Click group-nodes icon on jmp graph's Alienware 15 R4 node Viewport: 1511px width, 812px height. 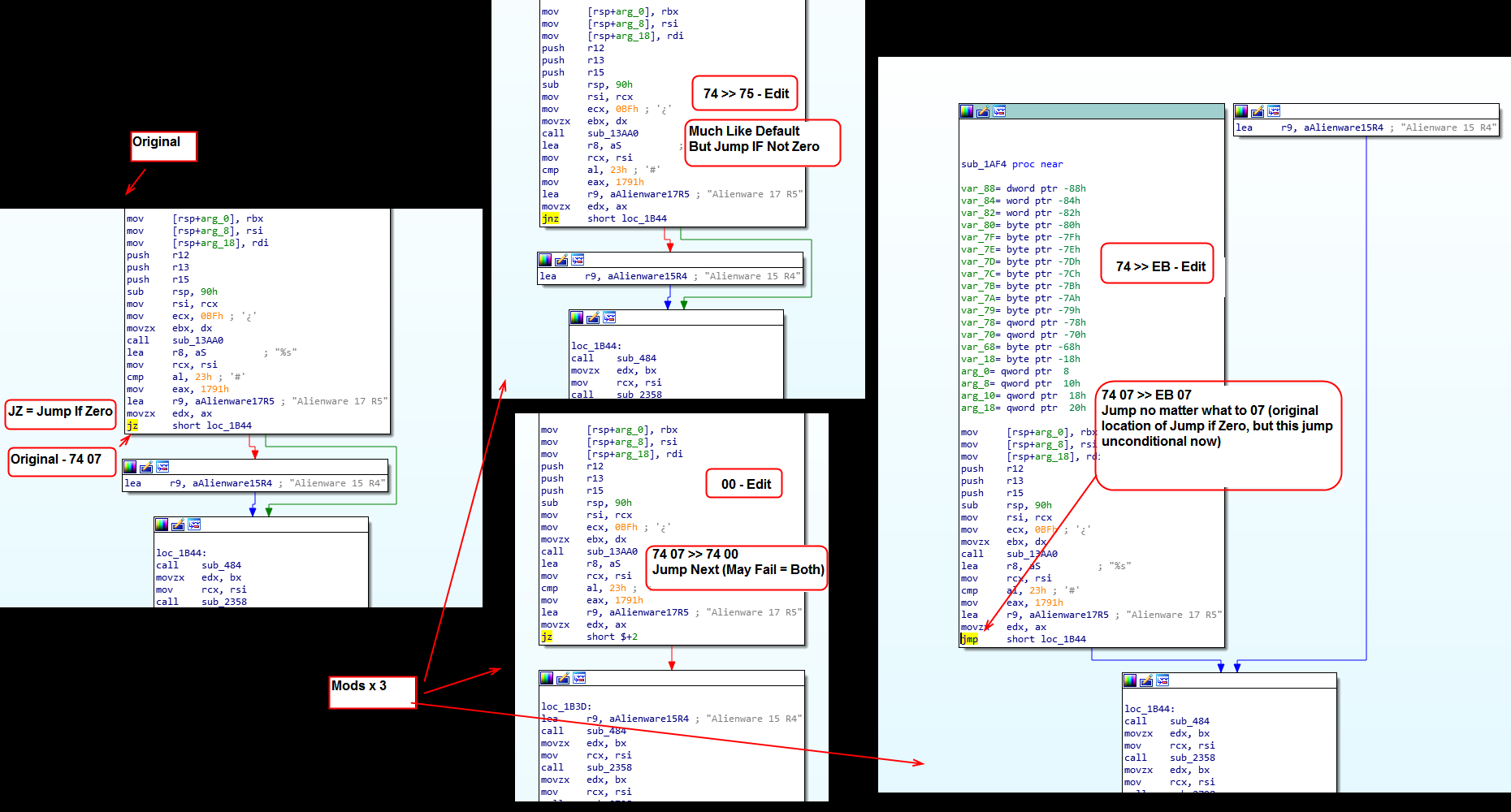(1274, 111)
